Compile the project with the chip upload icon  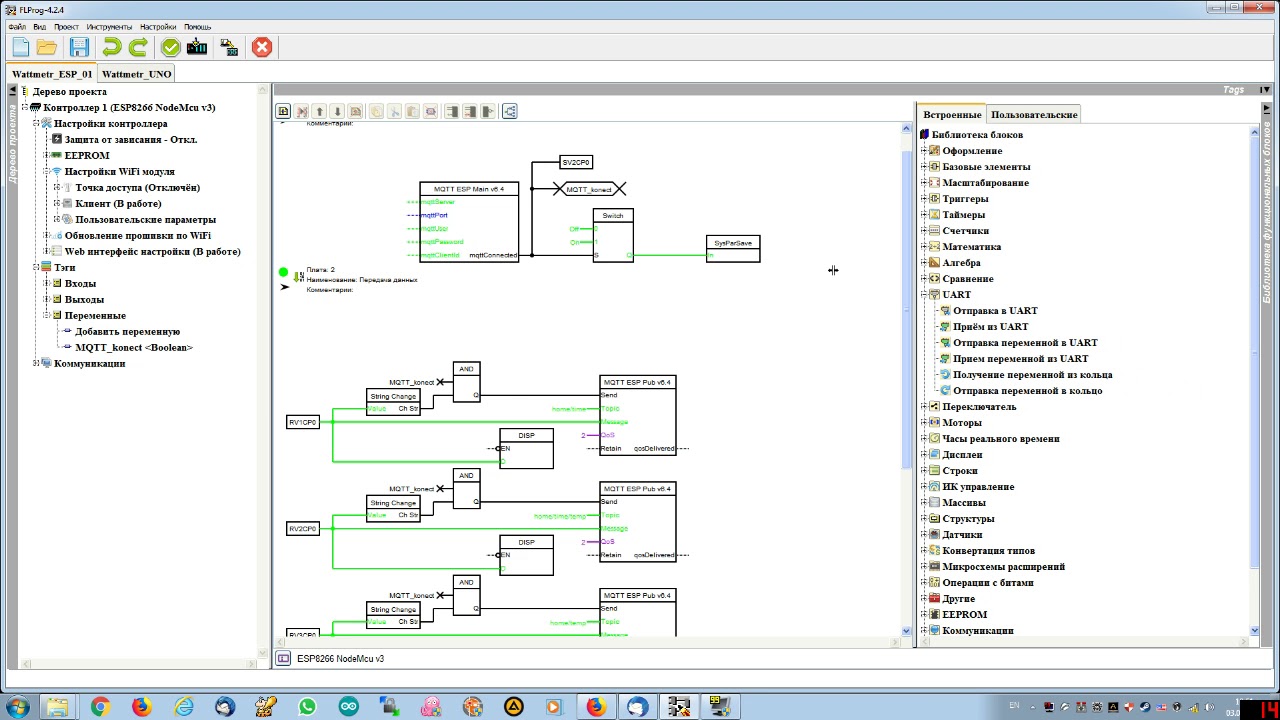point(197,47)
